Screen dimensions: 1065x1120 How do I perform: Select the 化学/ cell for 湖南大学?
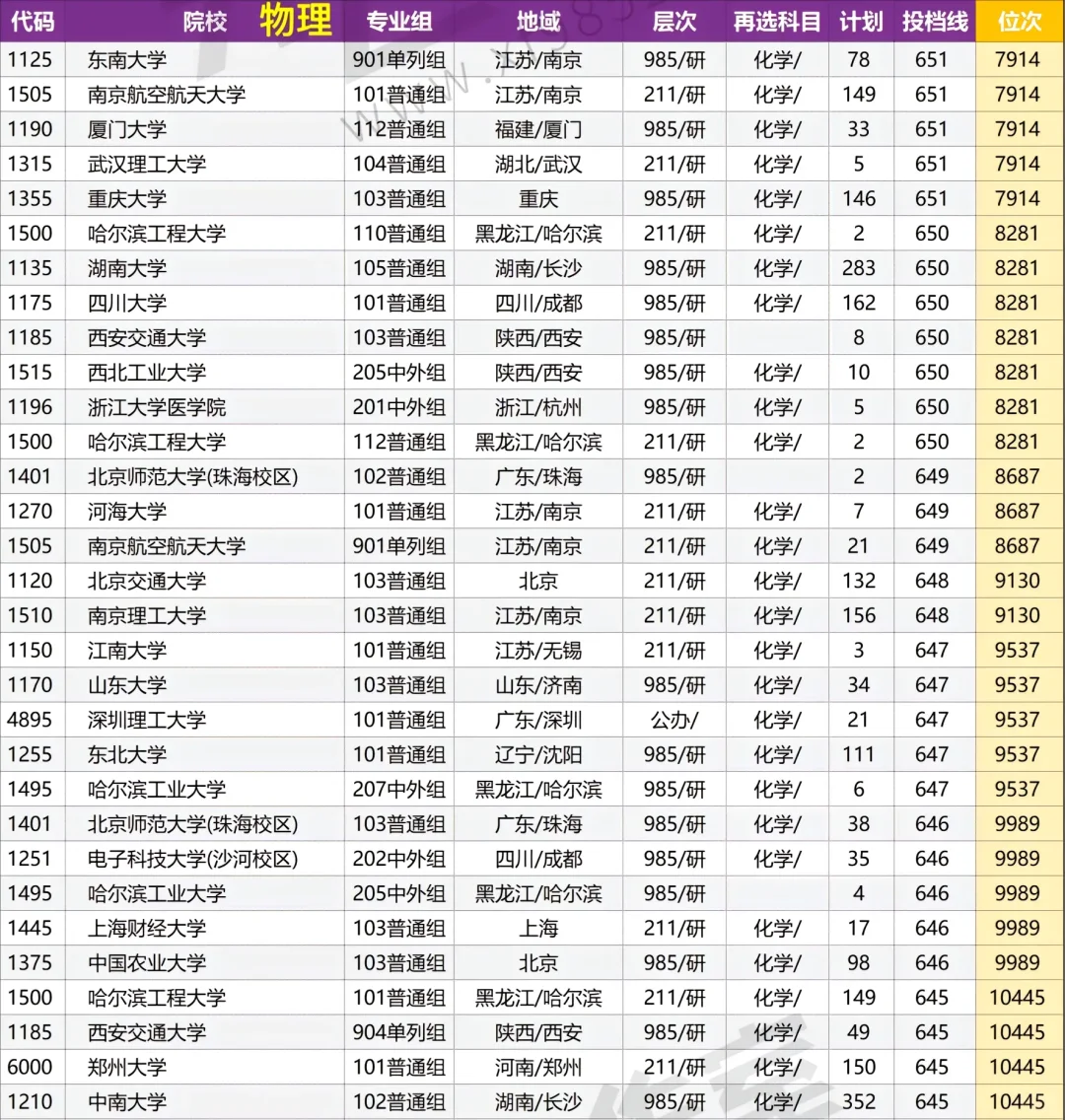pyautogui.click(x=777, y=268)
